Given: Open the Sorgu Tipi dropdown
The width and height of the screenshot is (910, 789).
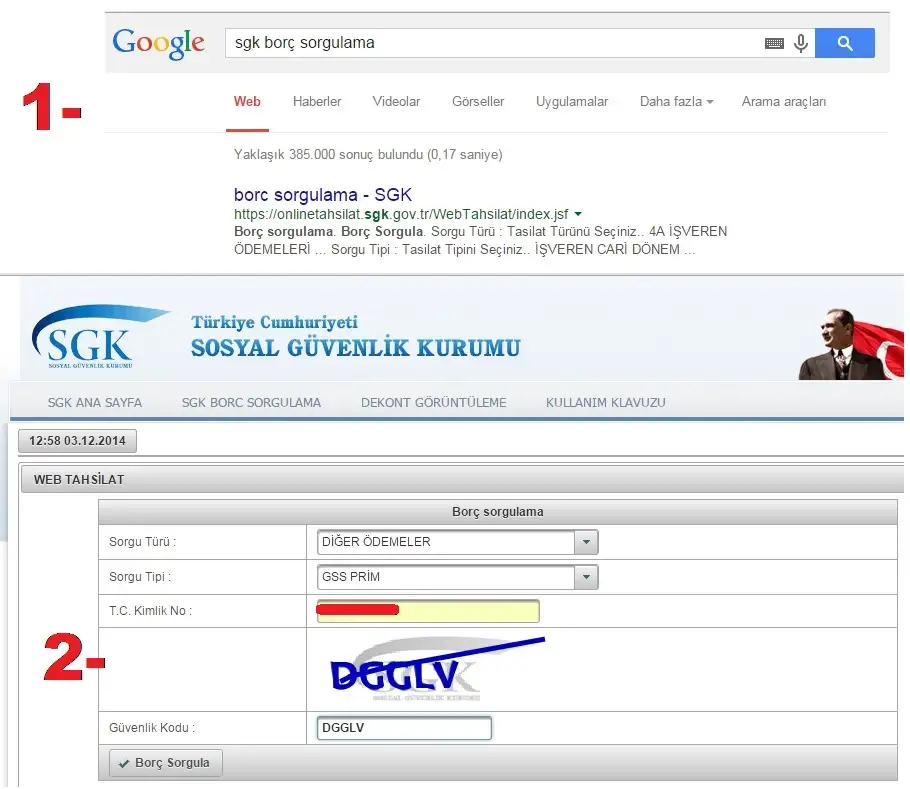Looking at the screenshot, I should click(586, 577).
